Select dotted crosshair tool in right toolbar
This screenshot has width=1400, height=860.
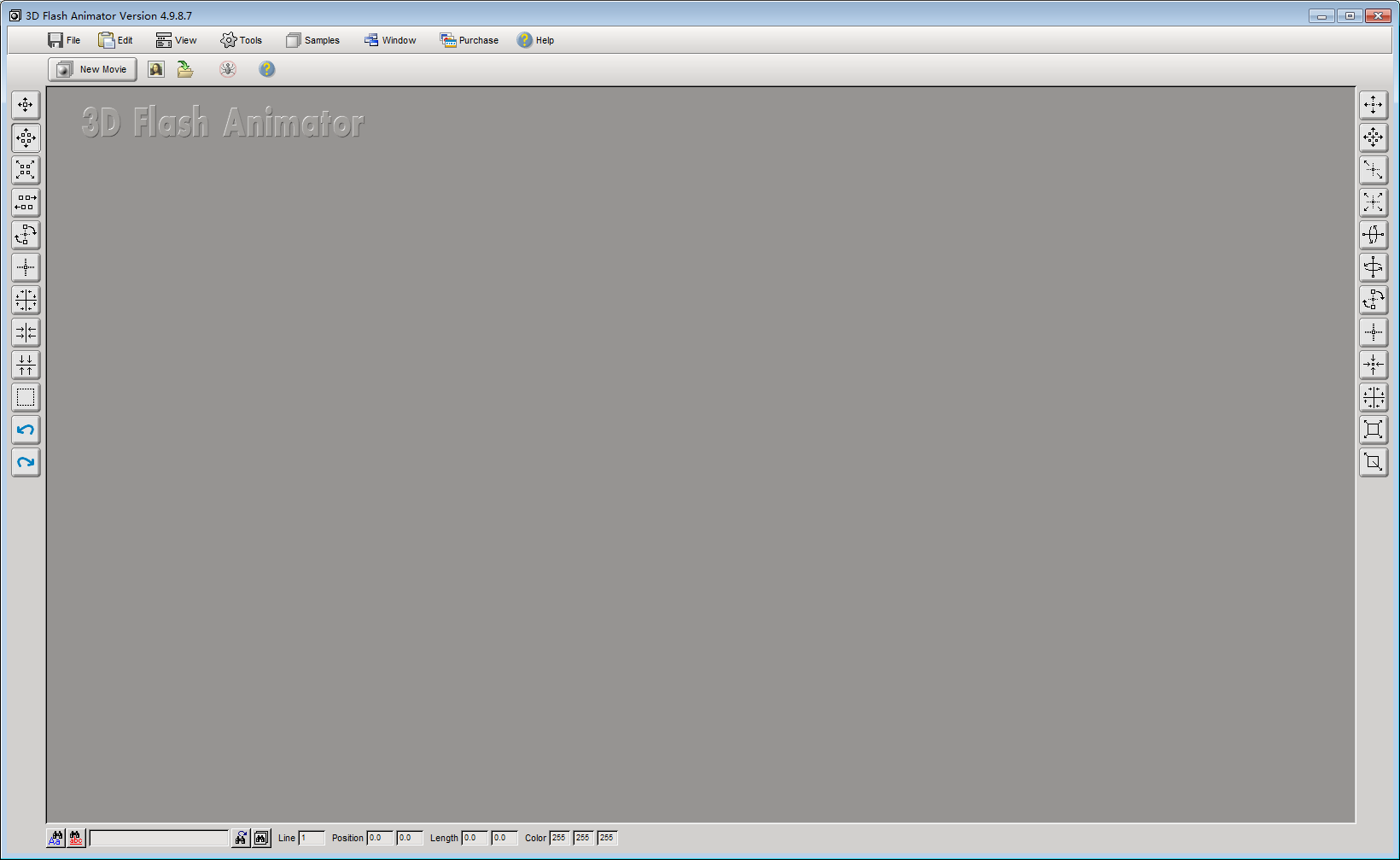1374,332
